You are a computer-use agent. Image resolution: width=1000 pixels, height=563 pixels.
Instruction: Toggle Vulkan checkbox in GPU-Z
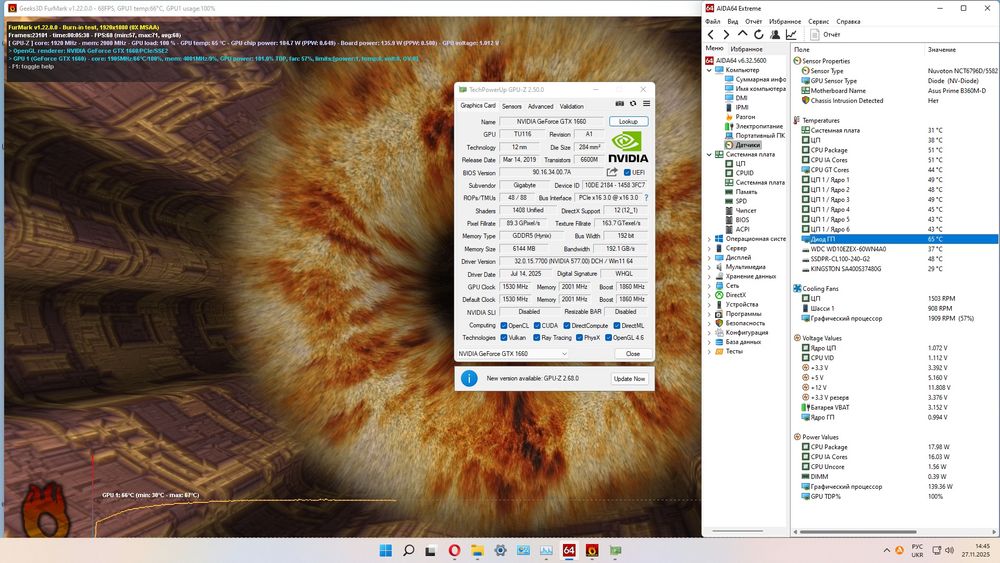[504, 338]
